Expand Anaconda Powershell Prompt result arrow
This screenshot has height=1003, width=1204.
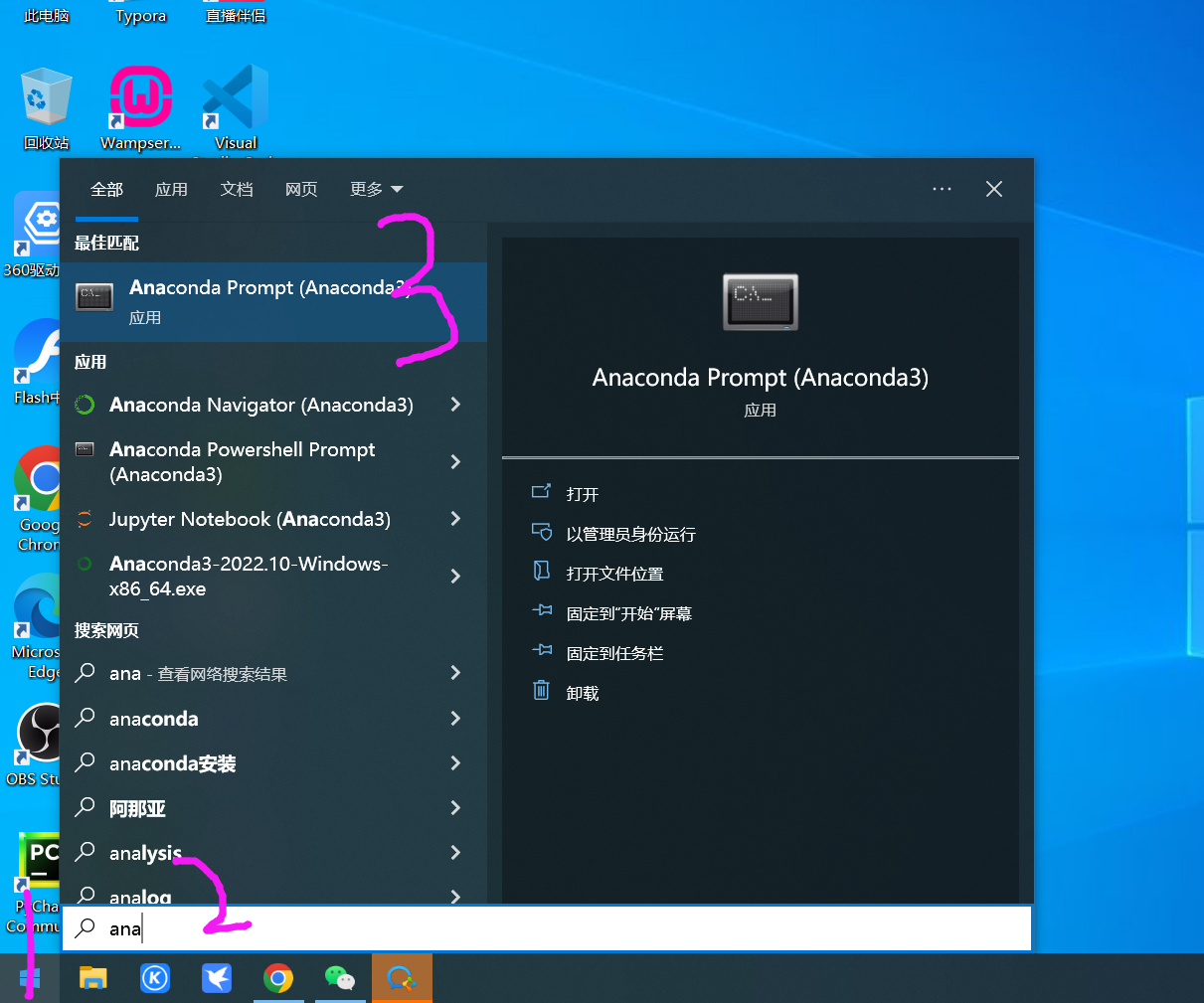pyautogui.click(x=455, y=461)
